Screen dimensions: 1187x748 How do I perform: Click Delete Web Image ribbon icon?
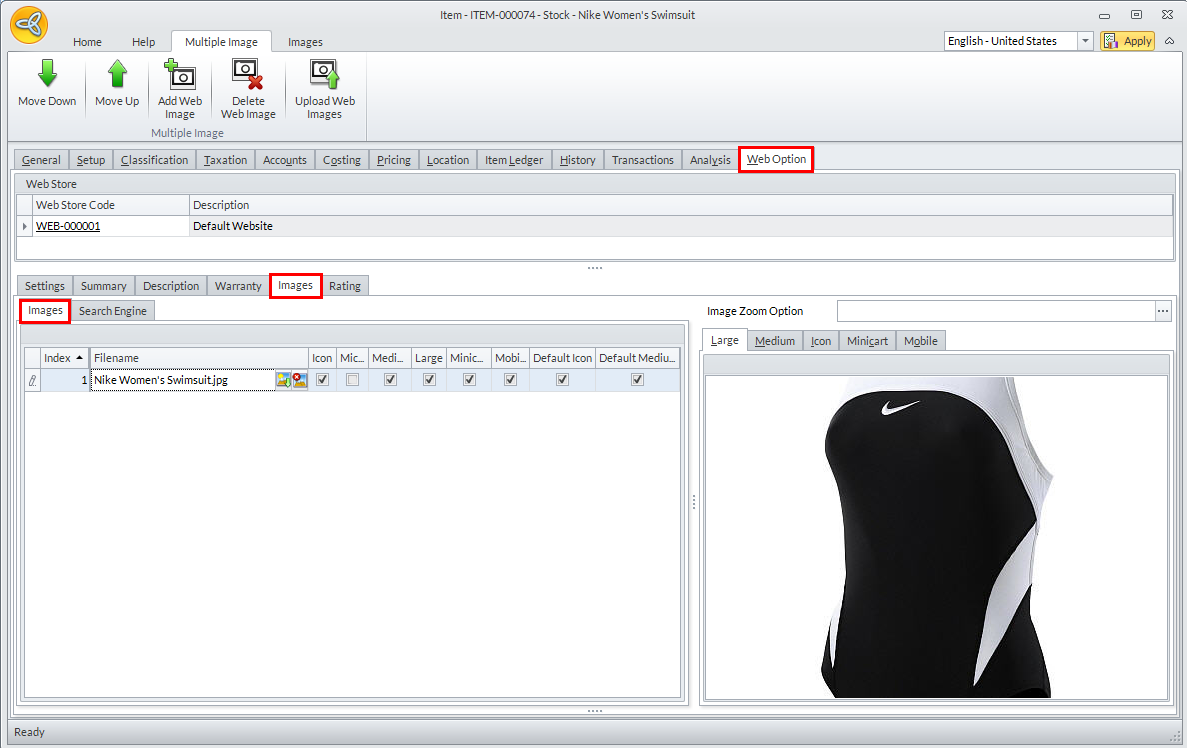coord(248,75)
